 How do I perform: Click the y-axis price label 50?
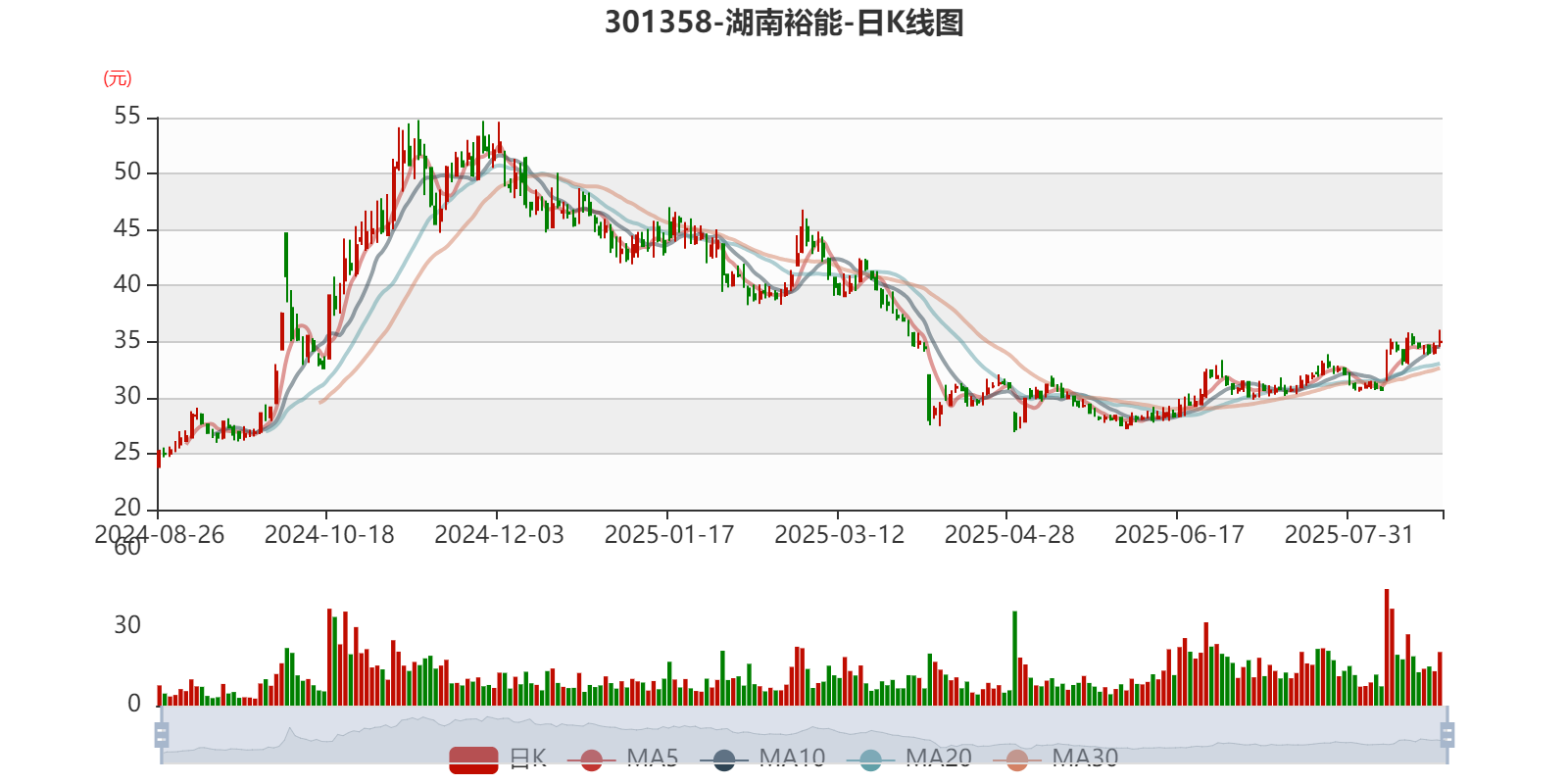click(127, 172)
